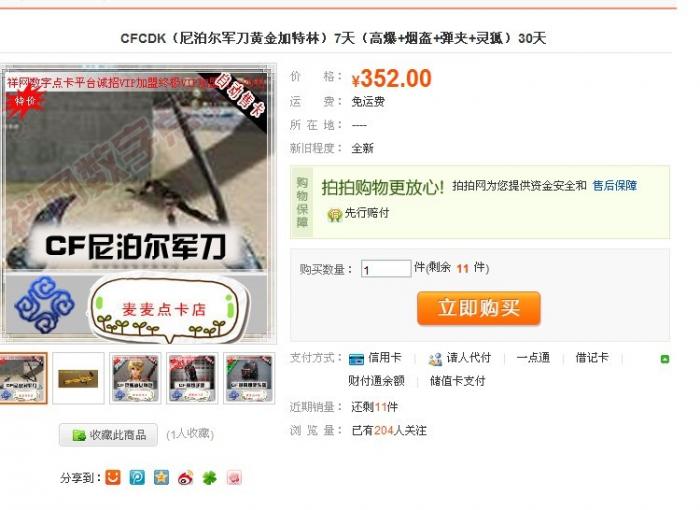Select 信用卡 credit card payment option
700x510 pixels.
click(375, 358)
